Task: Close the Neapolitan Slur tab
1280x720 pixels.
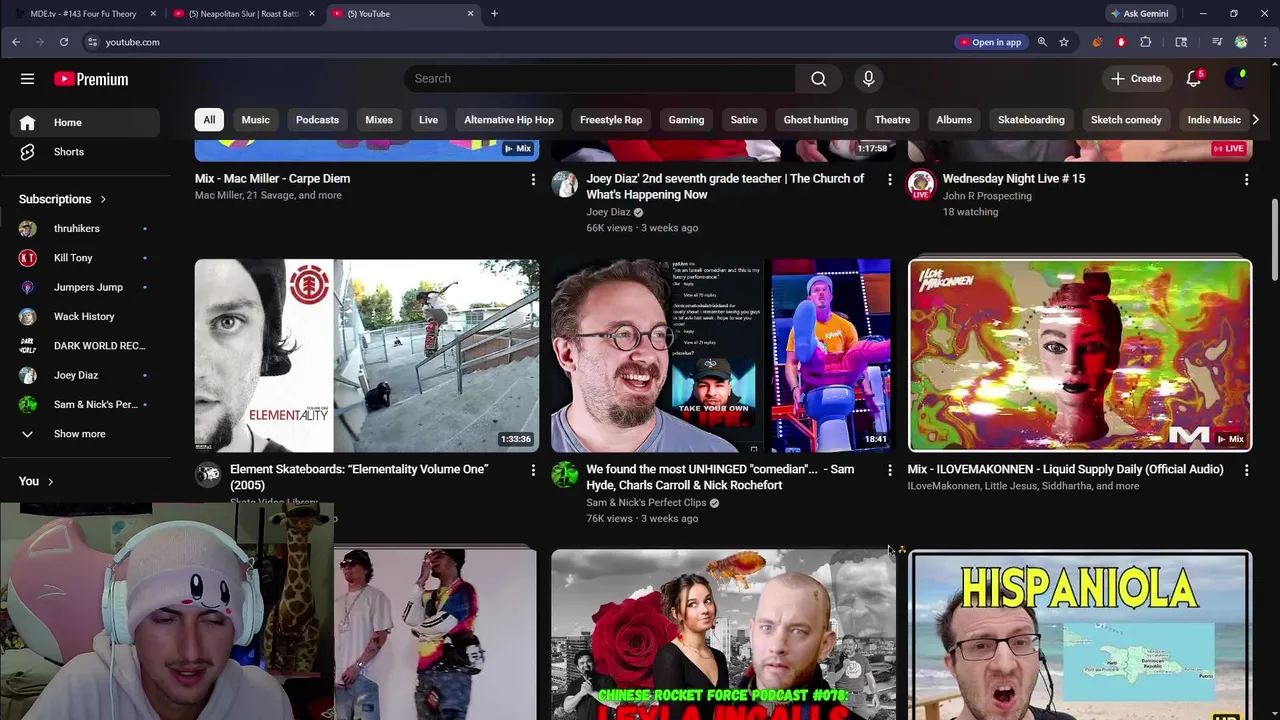Action: coord(312,14)
